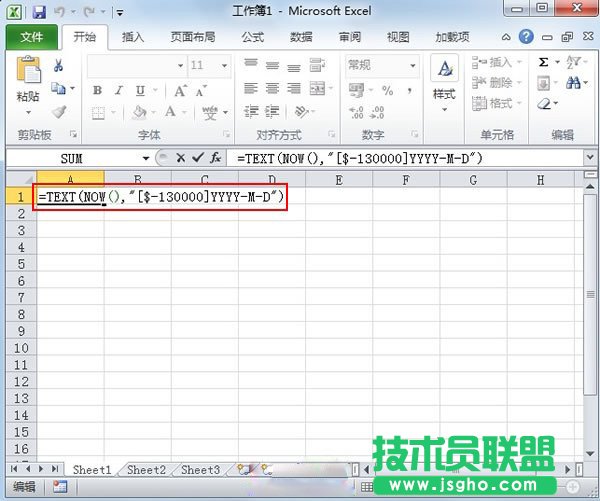Toggle Underline formatting
The image size is (600, 501).
pos(140,91)
